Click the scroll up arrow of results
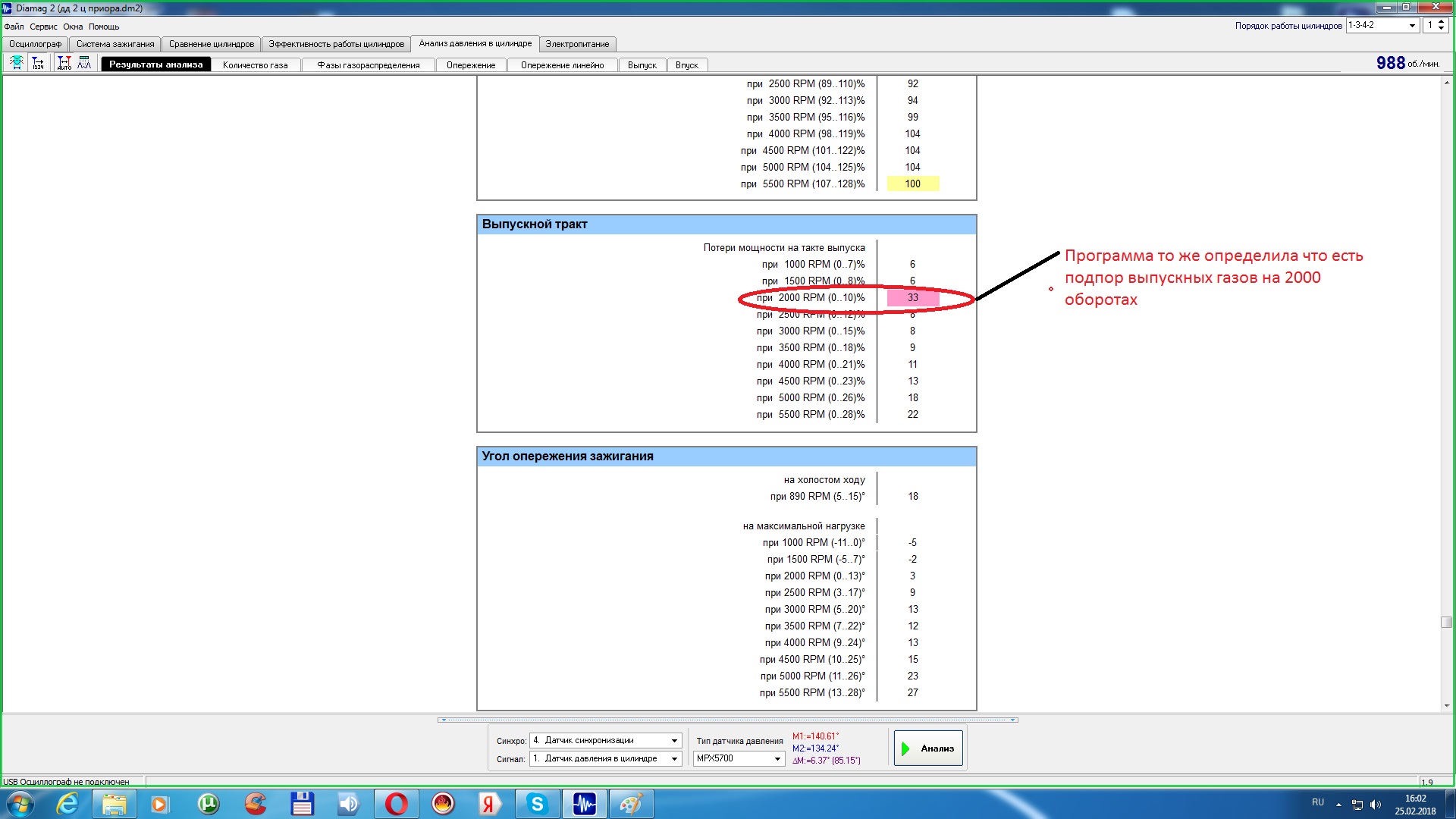Screen dimensions: 1456x819 point(1447,82)
